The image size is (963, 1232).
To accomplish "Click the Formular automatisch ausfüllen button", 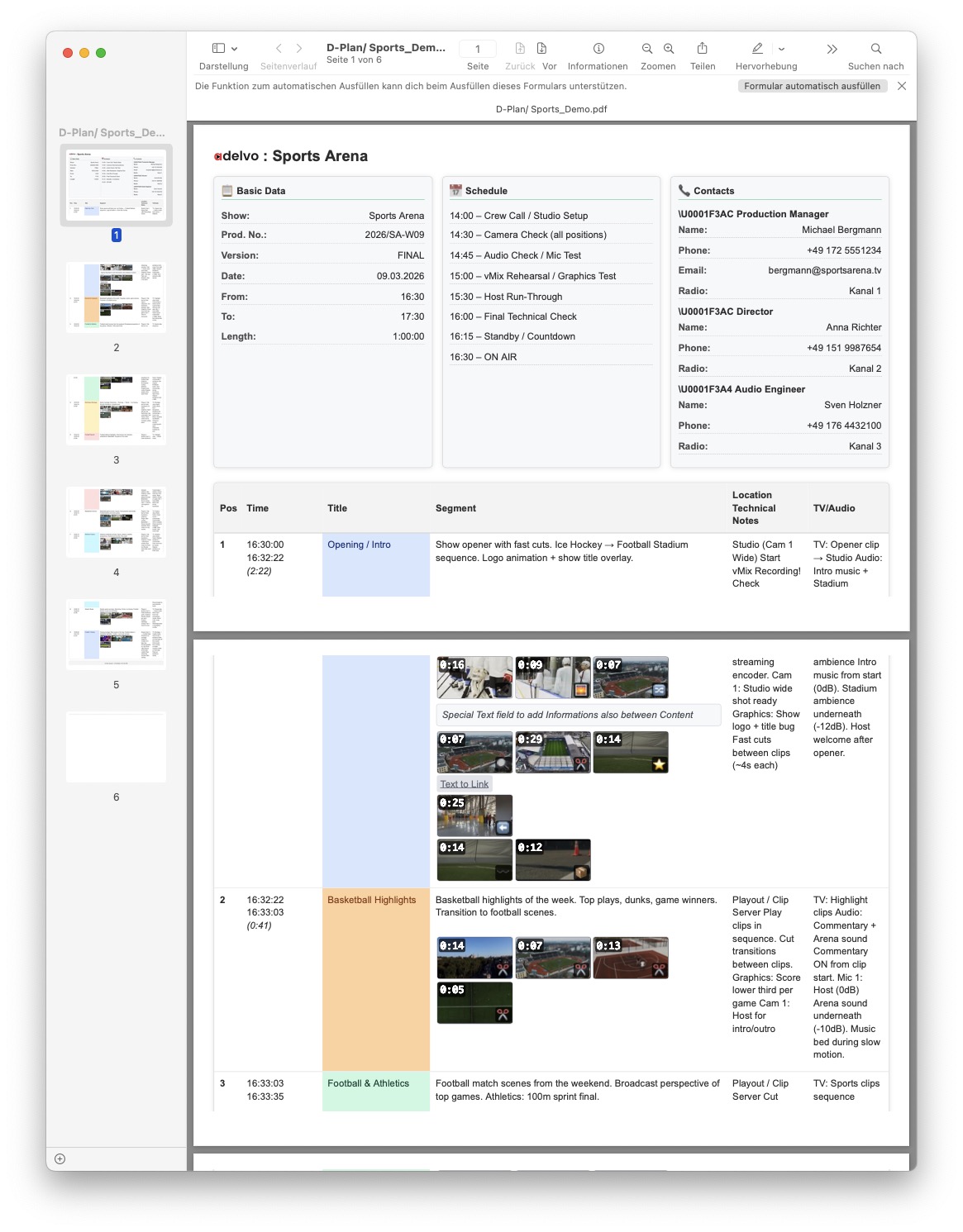I will (x=811, y=85).
